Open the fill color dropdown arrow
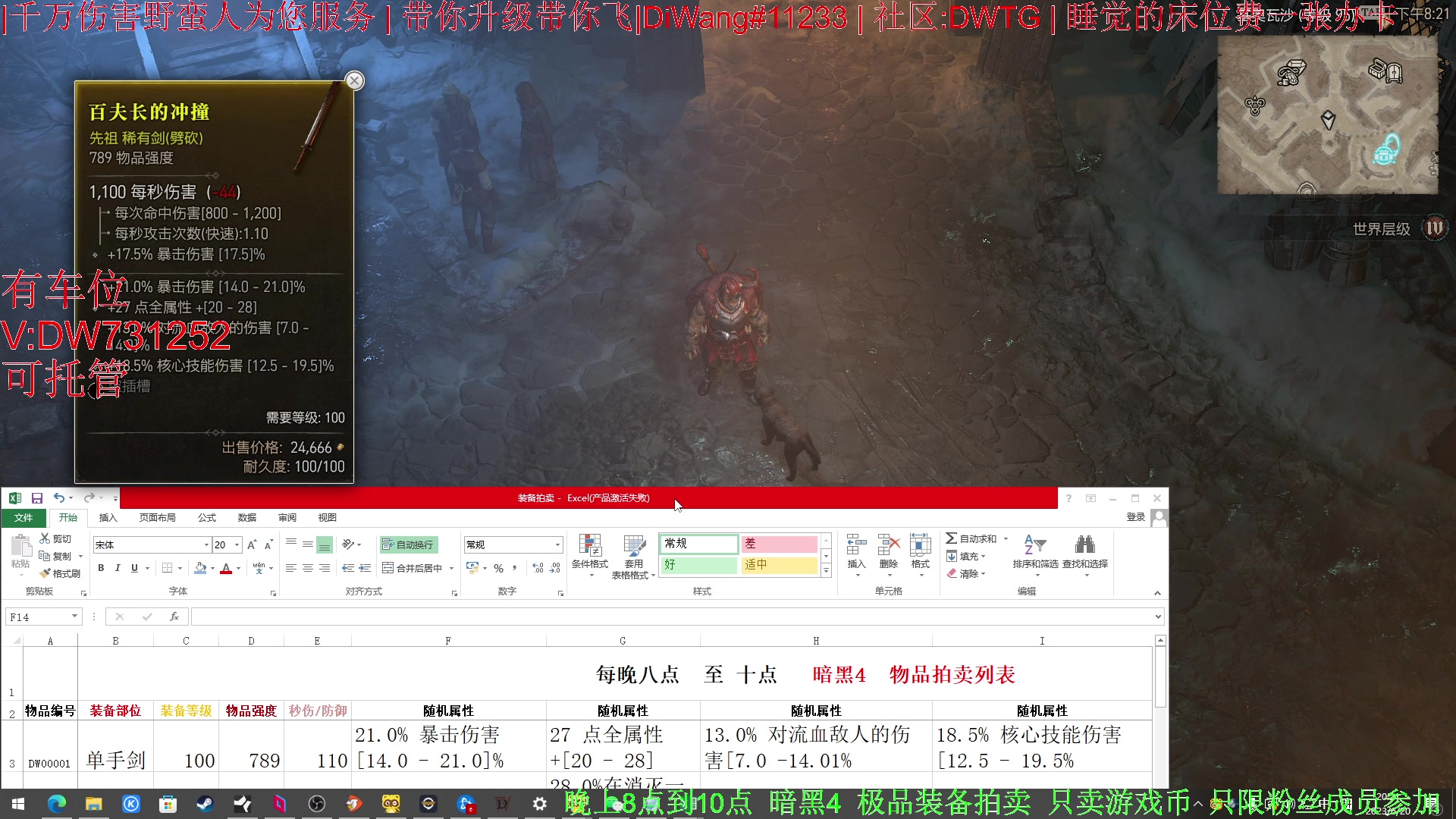 coord(212,568)
